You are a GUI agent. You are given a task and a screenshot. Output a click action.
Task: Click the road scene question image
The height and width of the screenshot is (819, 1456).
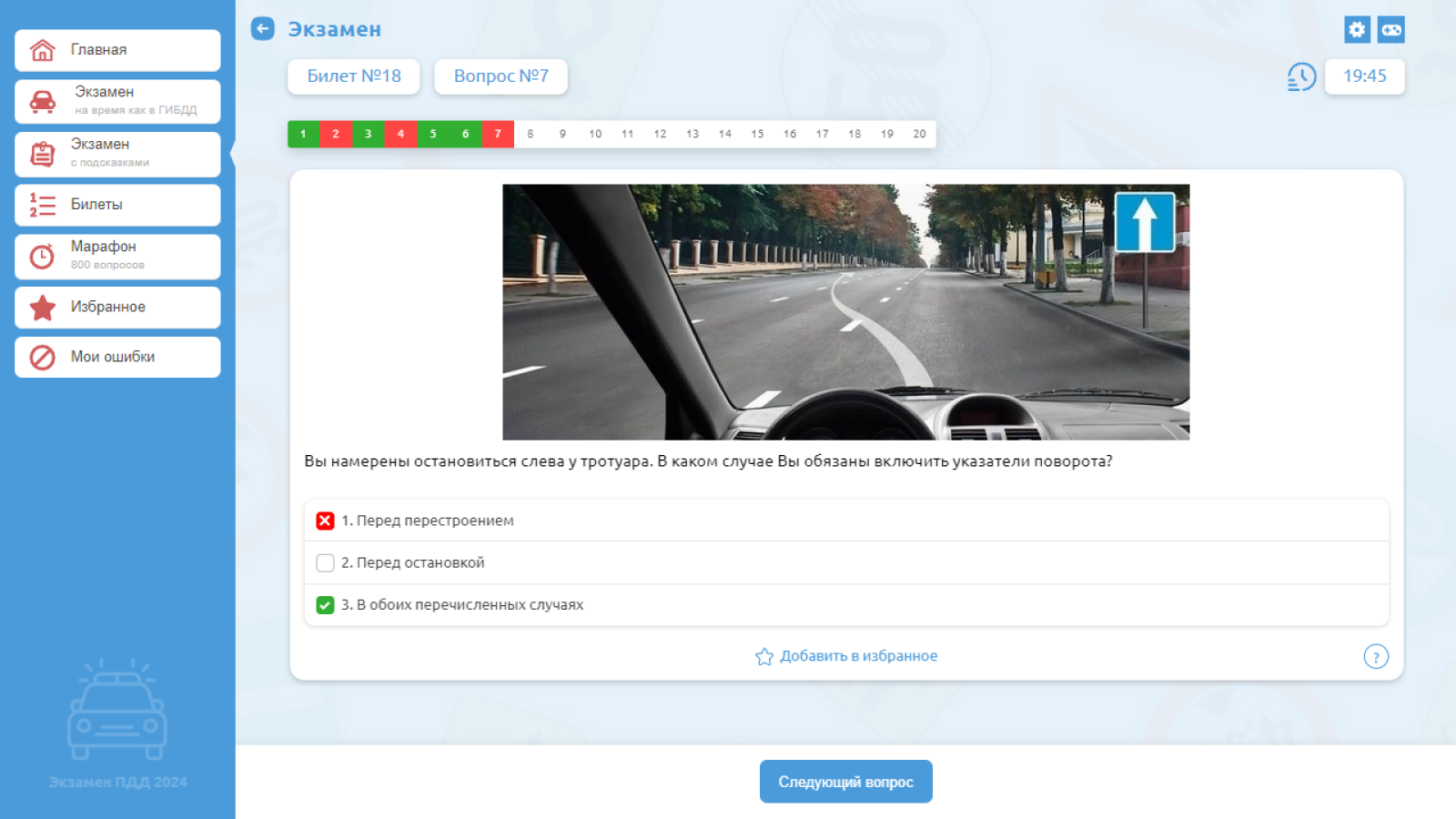point(845,310)
